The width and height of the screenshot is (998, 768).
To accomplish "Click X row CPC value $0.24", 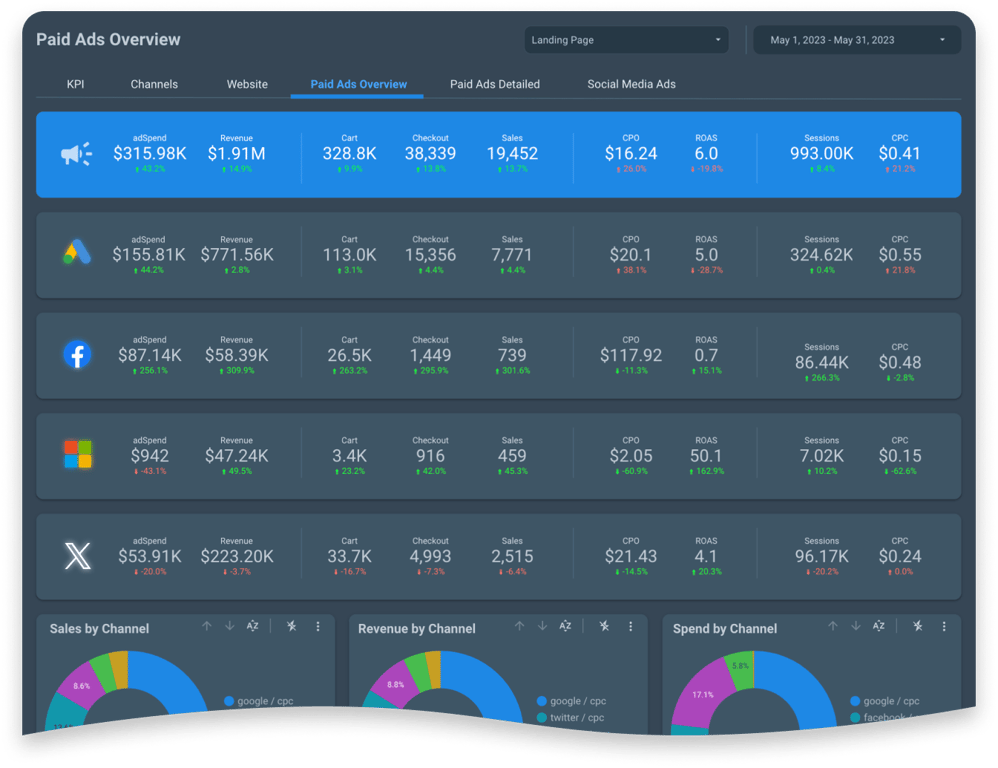I will click(899, 556).
